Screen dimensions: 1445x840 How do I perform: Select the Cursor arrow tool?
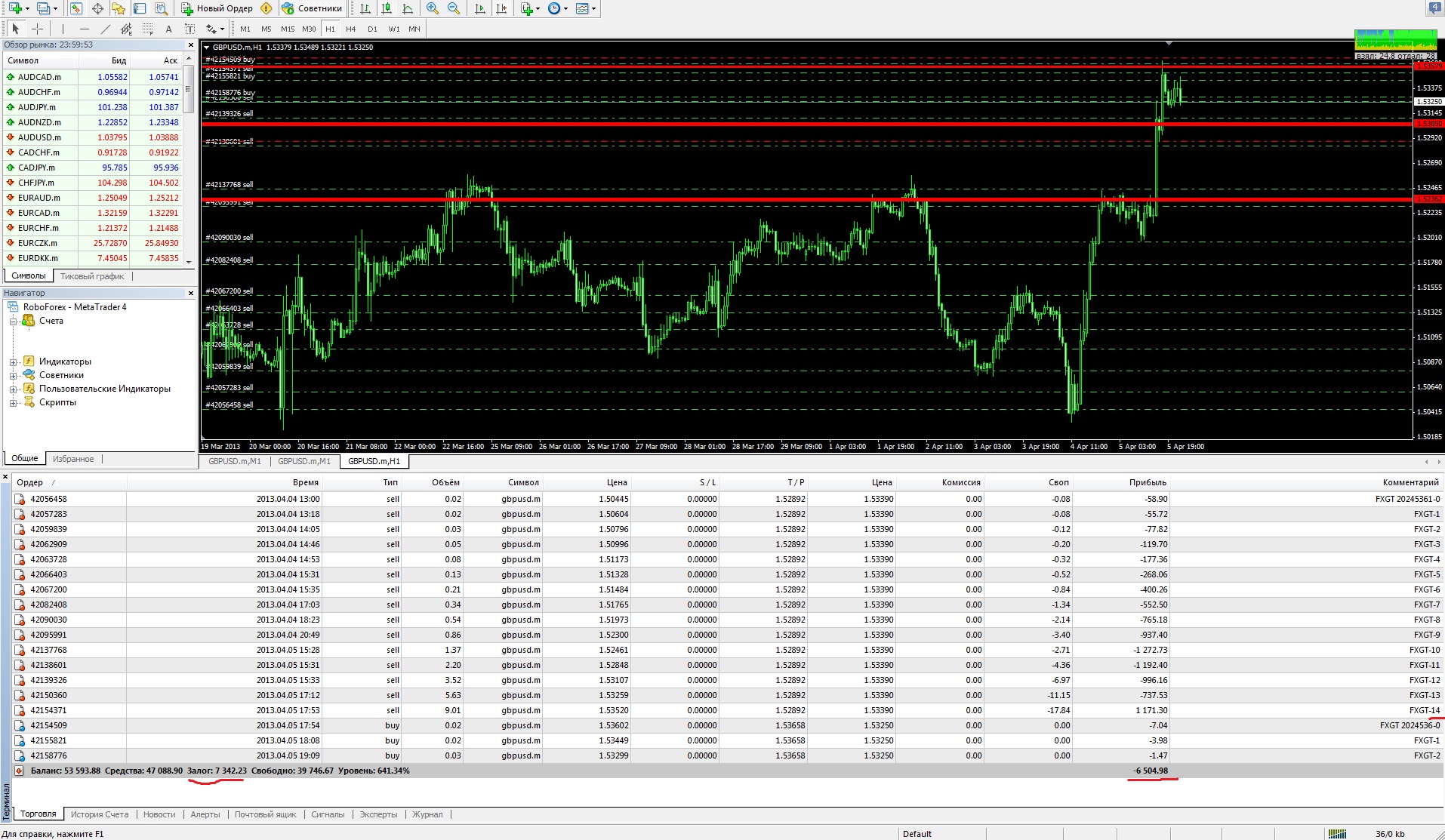pos(16,29)
